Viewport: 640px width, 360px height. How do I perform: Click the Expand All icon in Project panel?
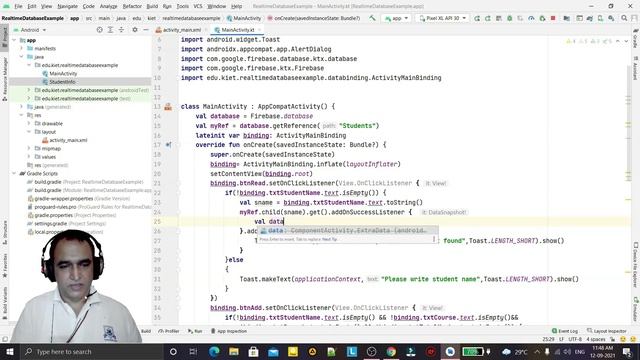click(110, 30)
